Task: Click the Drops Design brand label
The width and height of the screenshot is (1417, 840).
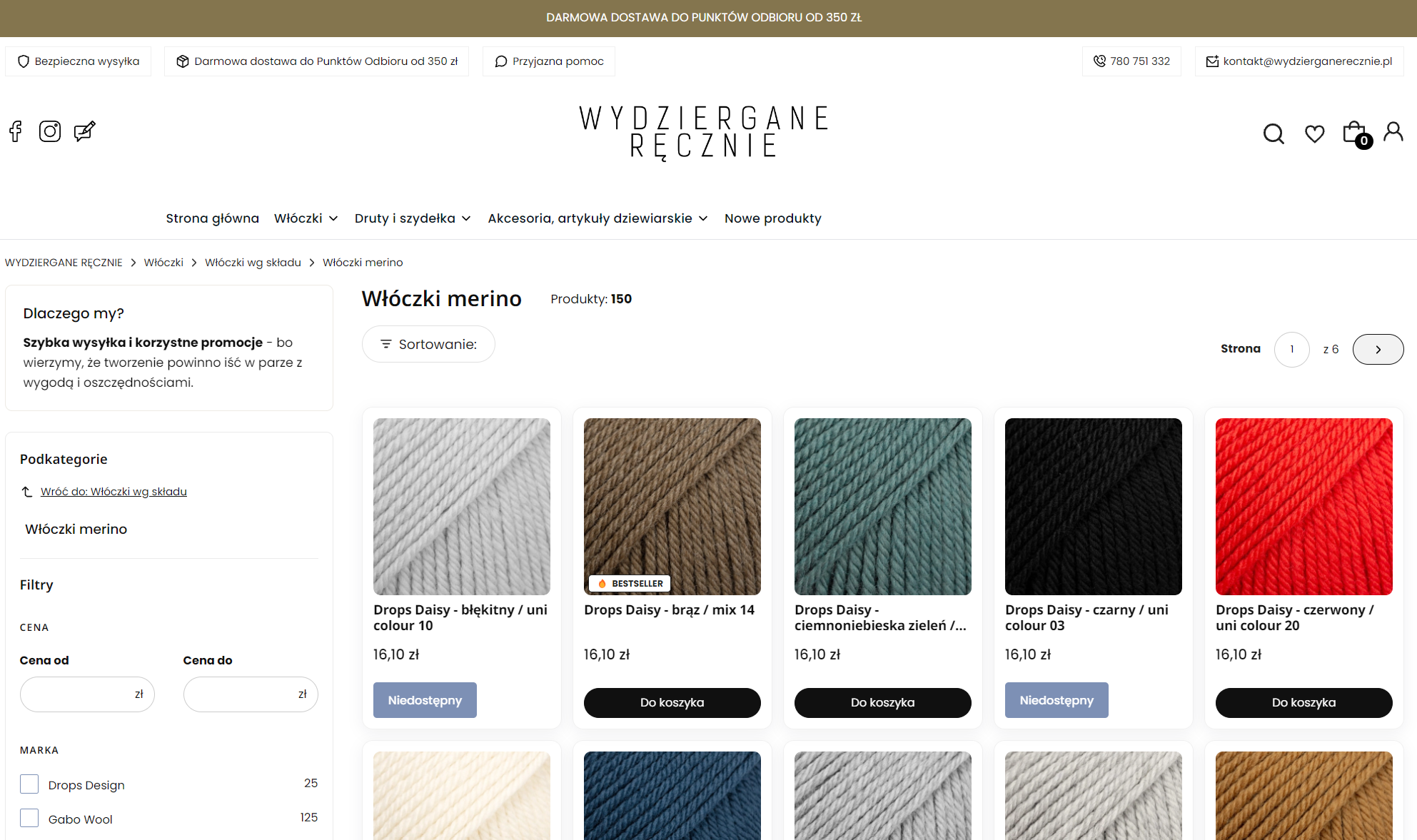Action: point(86,785)
